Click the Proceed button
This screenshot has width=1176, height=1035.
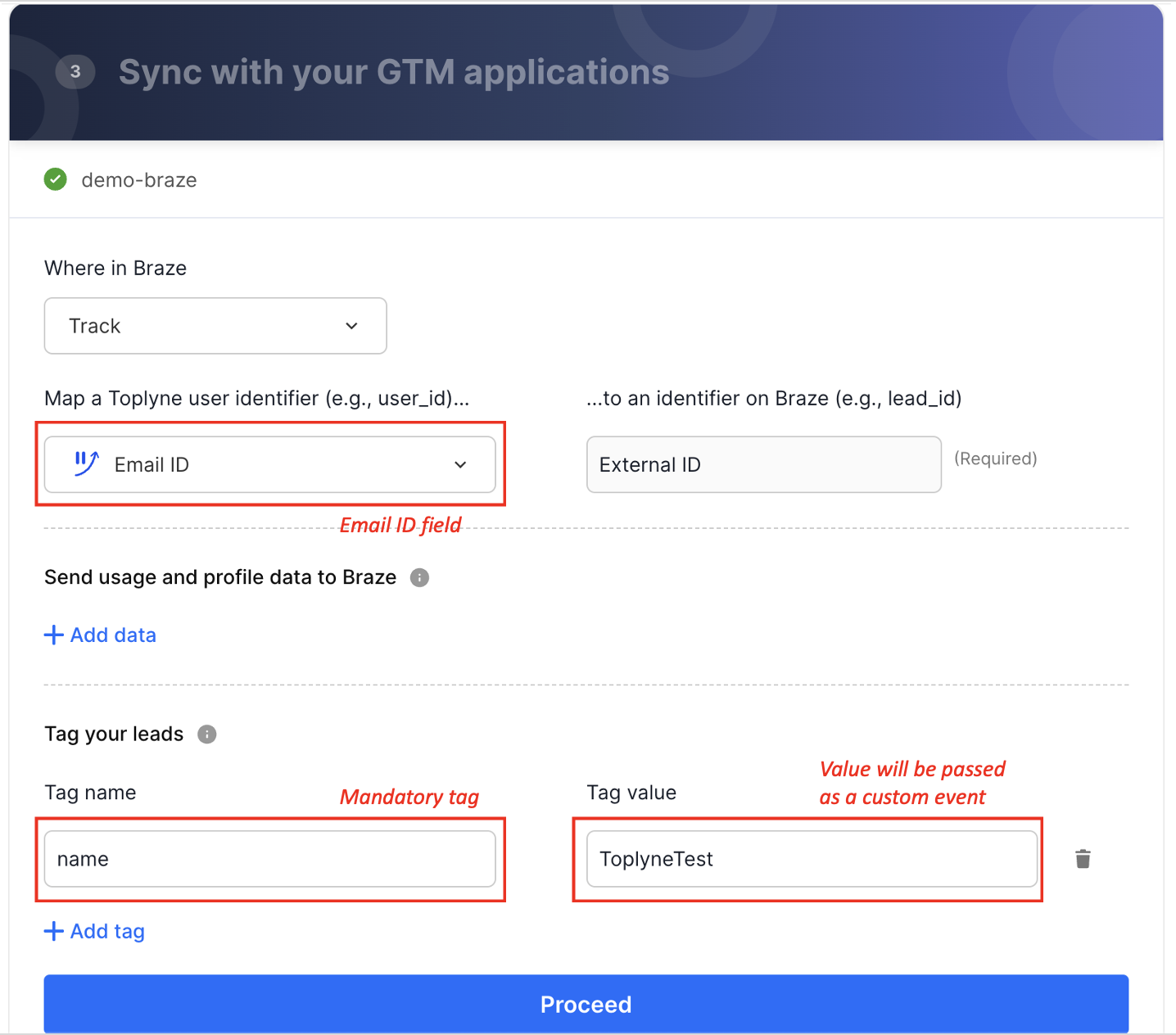click(586, 1004)
